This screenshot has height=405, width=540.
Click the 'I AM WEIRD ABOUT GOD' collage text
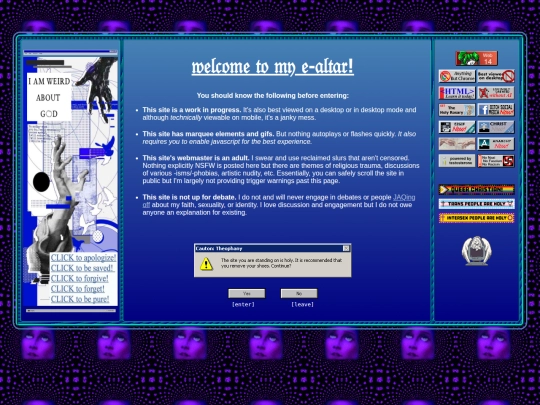coord(49,97)
